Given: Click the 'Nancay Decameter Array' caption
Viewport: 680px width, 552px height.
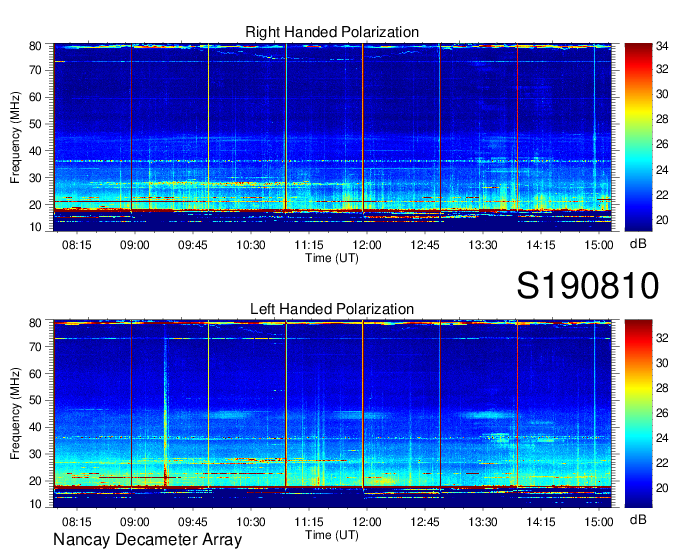Looking at the screenshot, I should [147, 540].
